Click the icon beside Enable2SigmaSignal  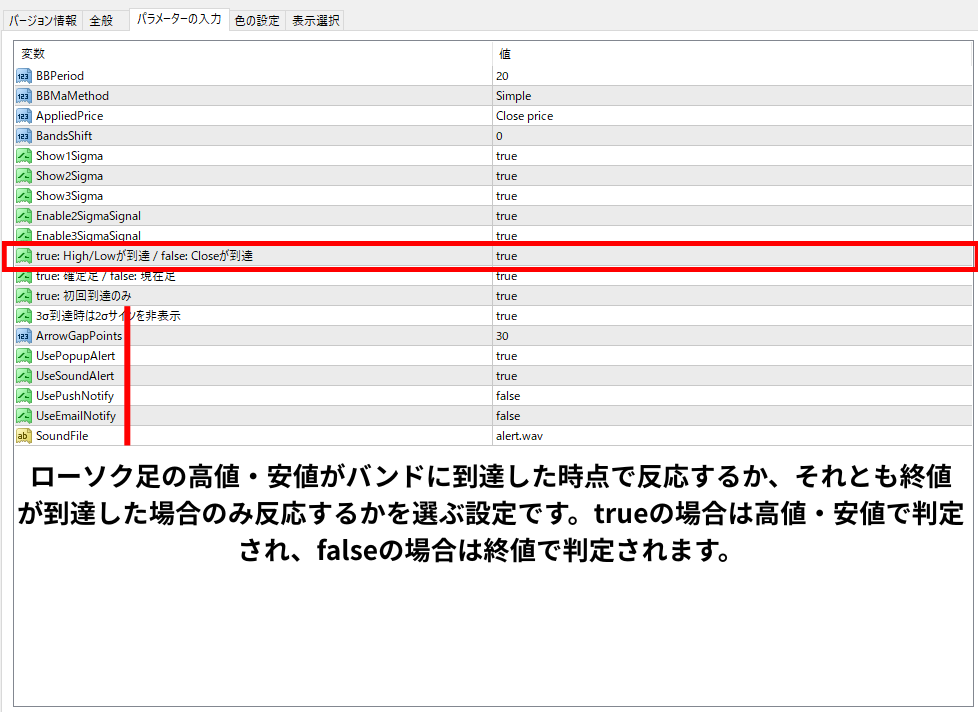(x=24, y=216)
